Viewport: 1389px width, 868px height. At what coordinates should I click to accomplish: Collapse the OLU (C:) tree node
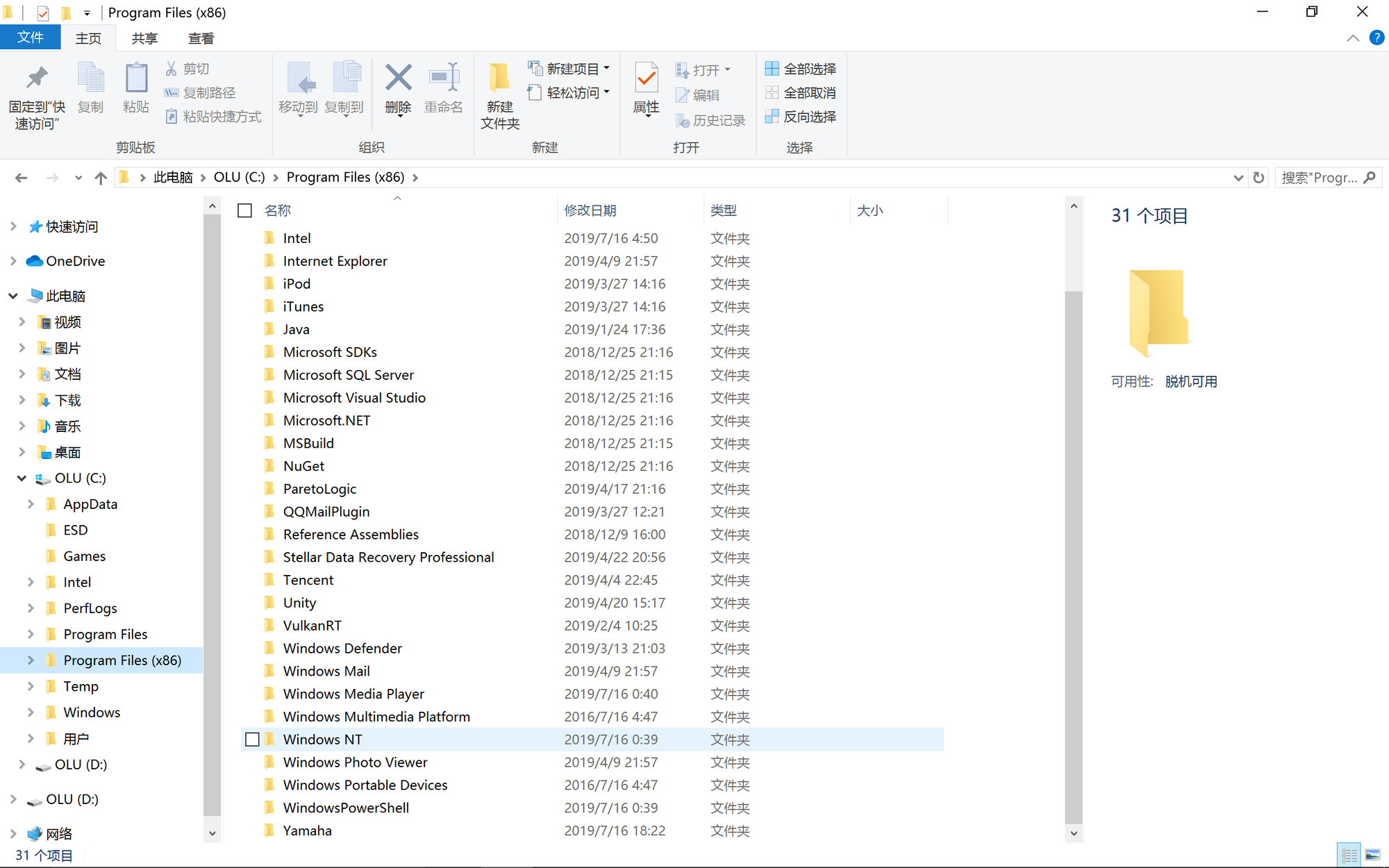point(22,478)
